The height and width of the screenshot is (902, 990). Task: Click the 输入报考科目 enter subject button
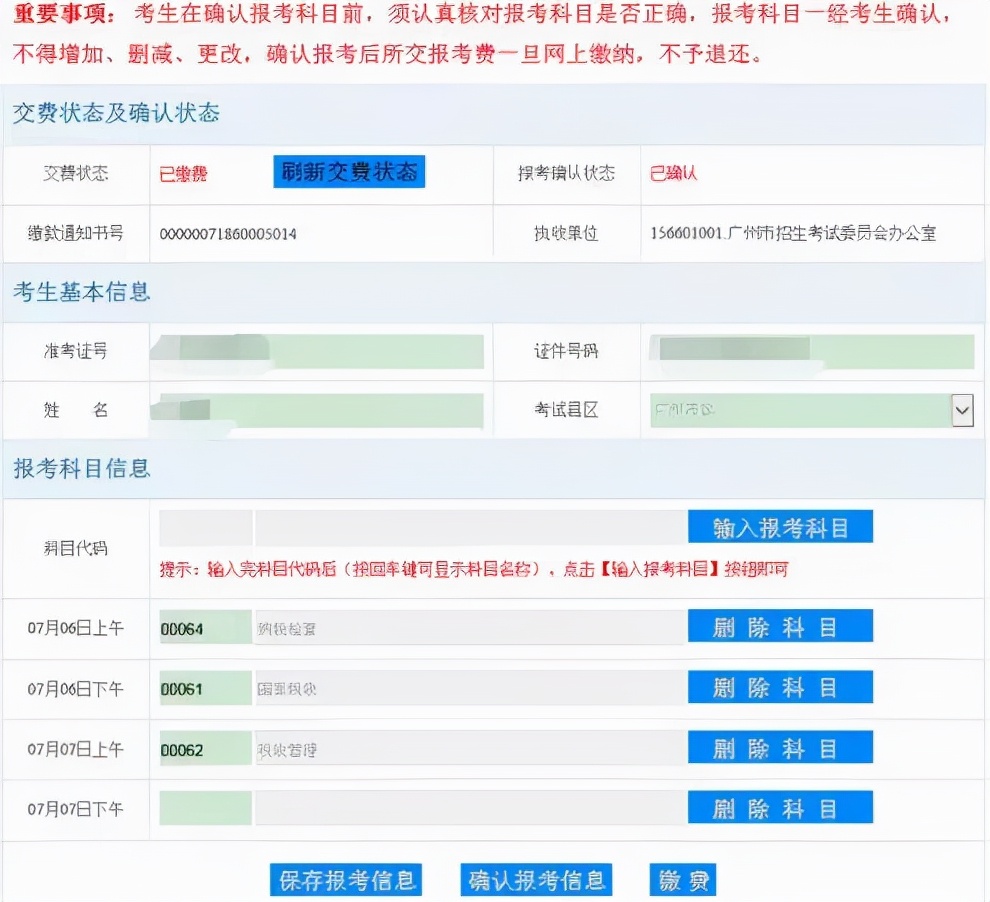coord(780,525)
